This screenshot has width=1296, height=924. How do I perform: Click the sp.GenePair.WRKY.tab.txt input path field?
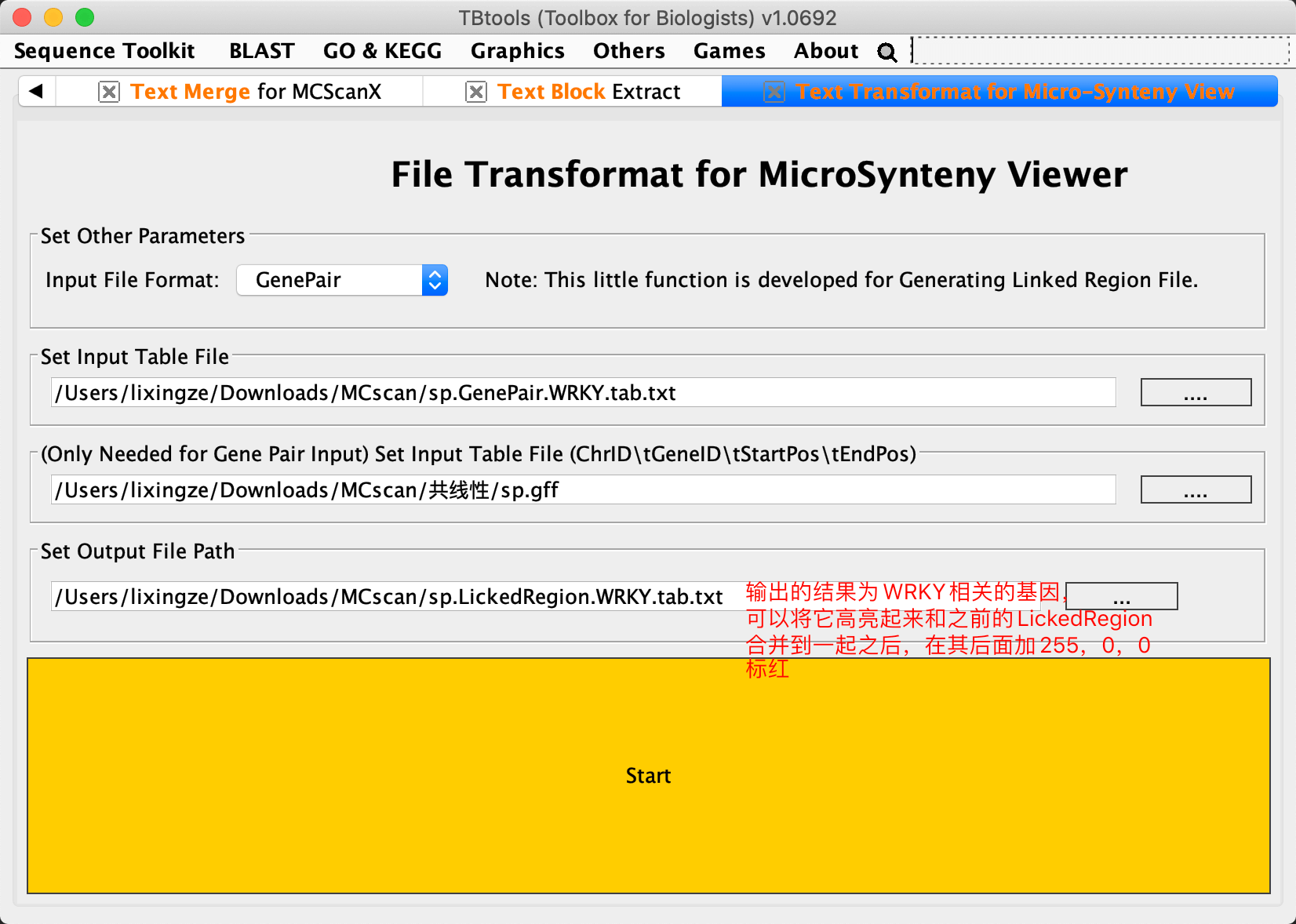point(584,392)
